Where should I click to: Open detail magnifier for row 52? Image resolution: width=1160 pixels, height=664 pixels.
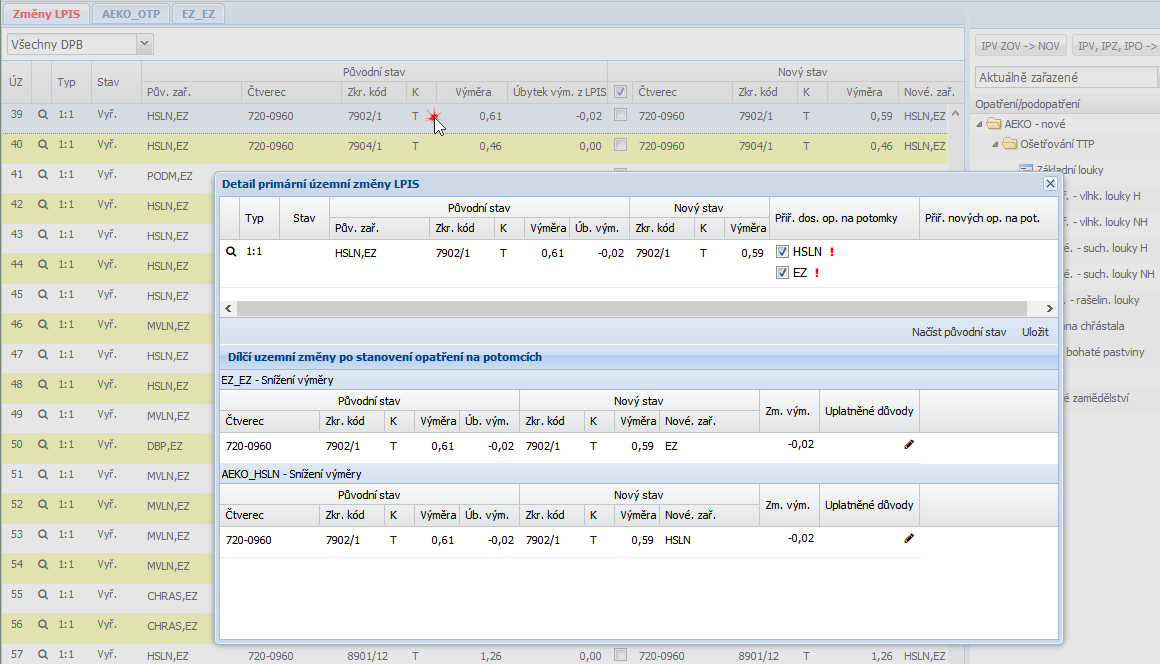pyautogui.click(x=43, y=504)
